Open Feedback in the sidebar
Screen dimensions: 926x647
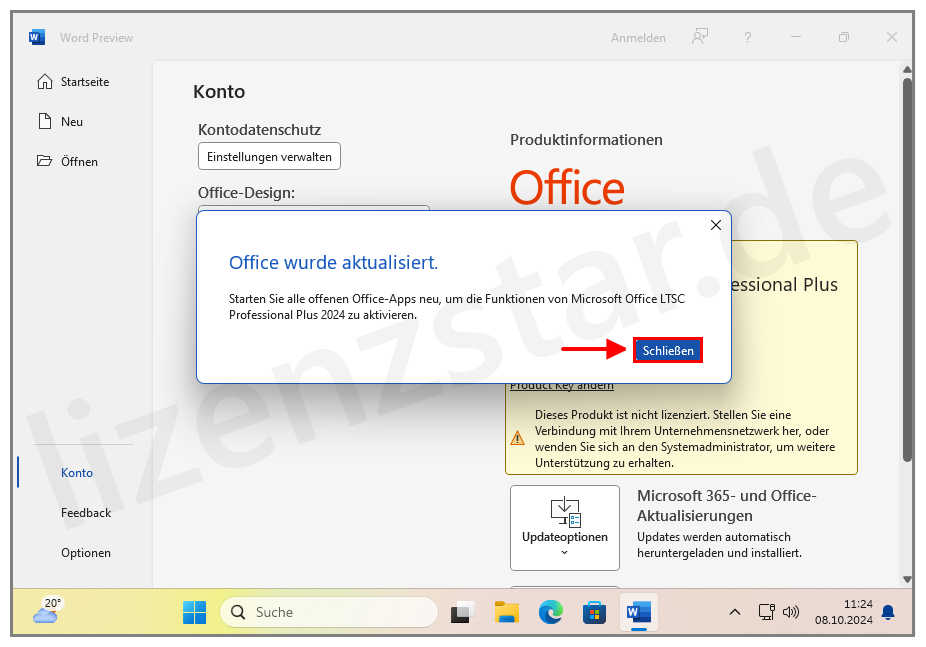(86, 513)
